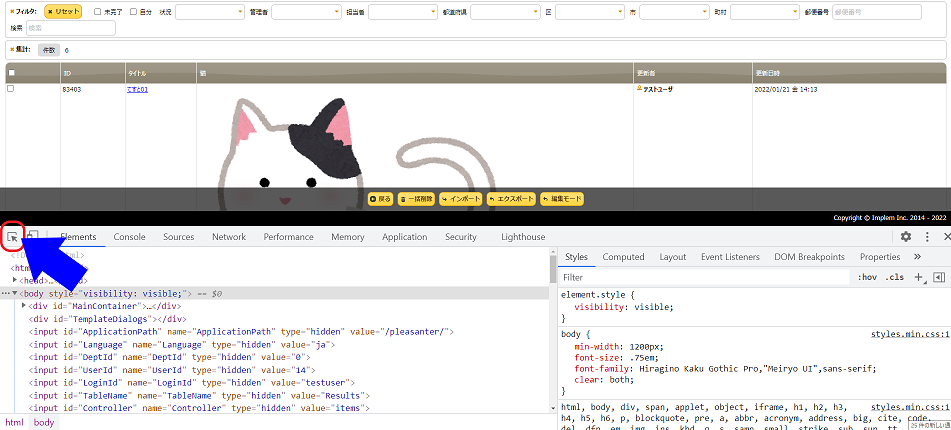Open DevTools settings gear
Screen dimensions: 951x430
pos(906,237)
